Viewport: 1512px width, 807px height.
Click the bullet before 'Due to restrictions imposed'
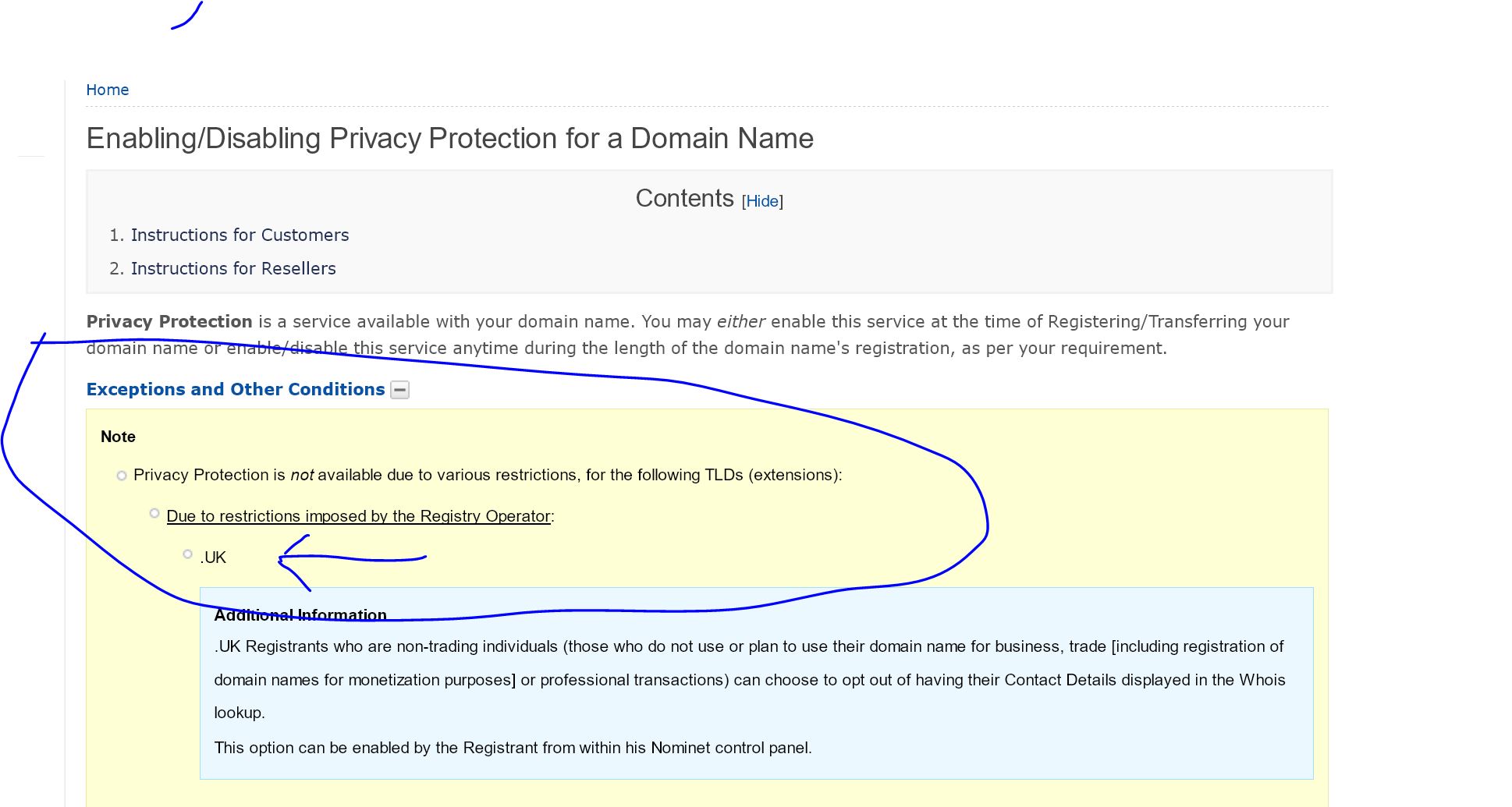(x=154, y=513)
